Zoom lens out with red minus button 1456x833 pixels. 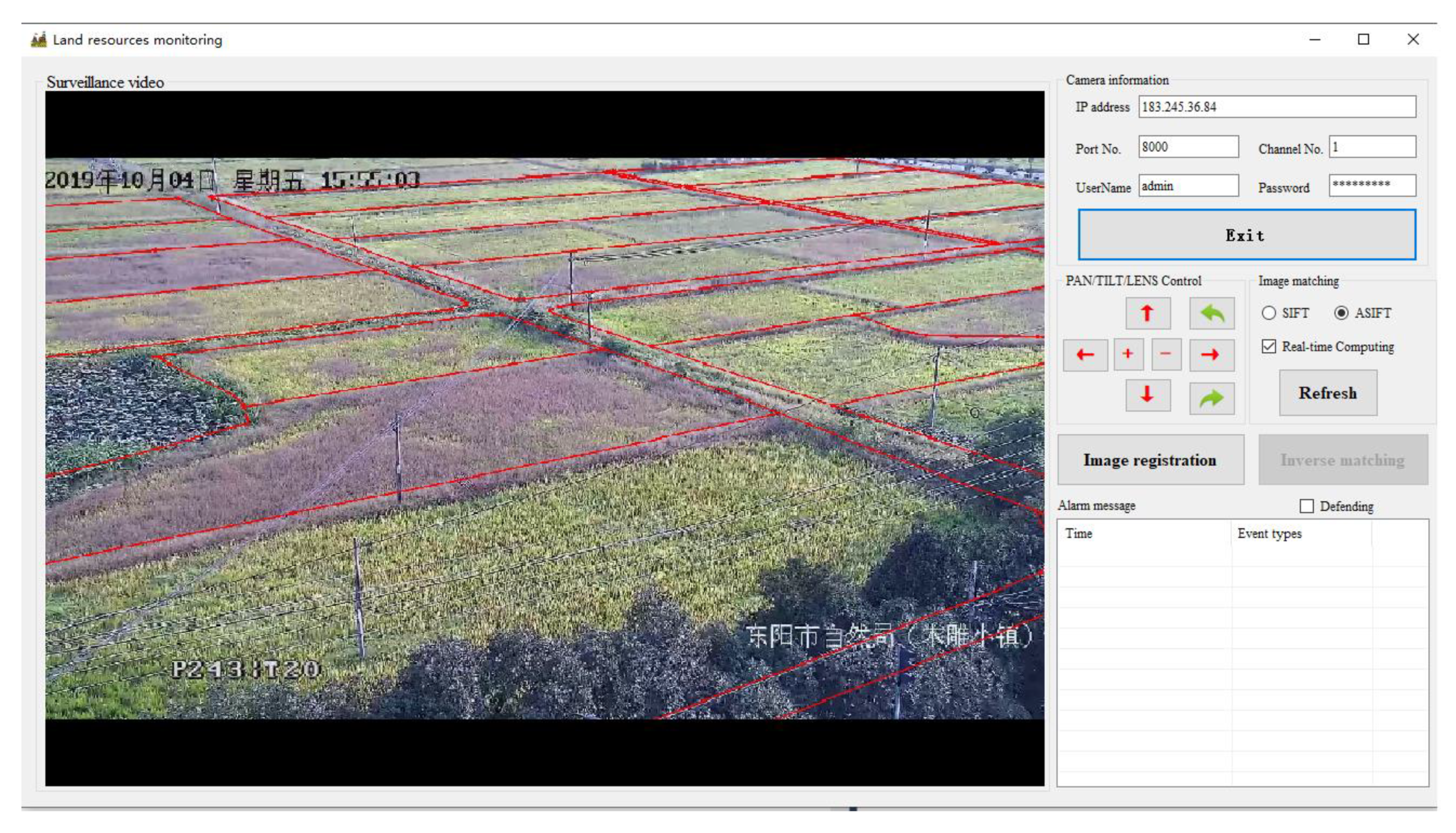[x=1166, y=354]
